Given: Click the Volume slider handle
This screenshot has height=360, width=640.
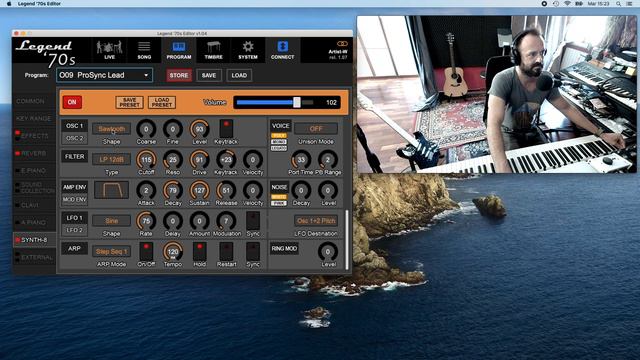Looking at the screenshot, I should click(x=297, y=102).
